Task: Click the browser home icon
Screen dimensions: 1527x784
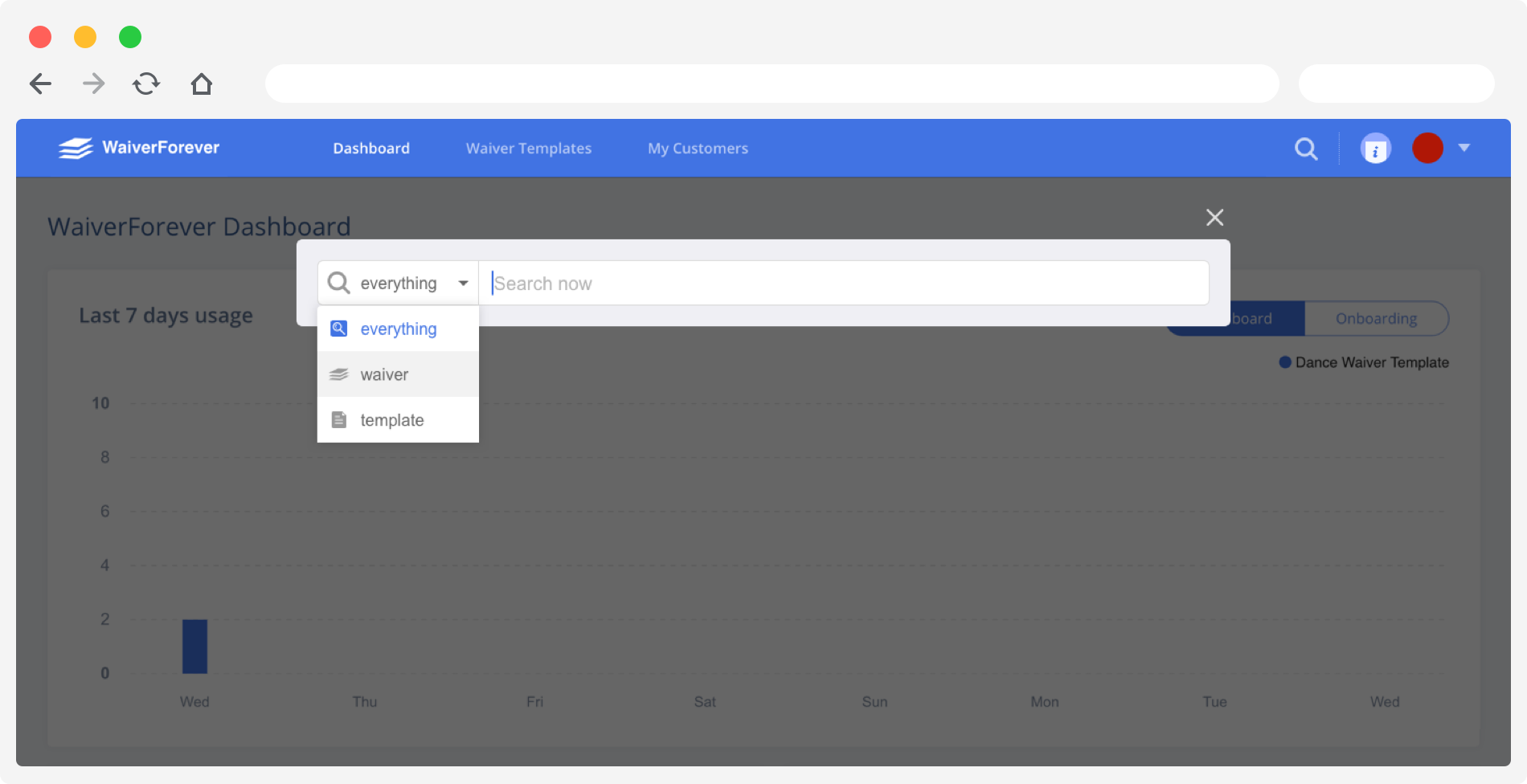Action: tap(202, 84)
